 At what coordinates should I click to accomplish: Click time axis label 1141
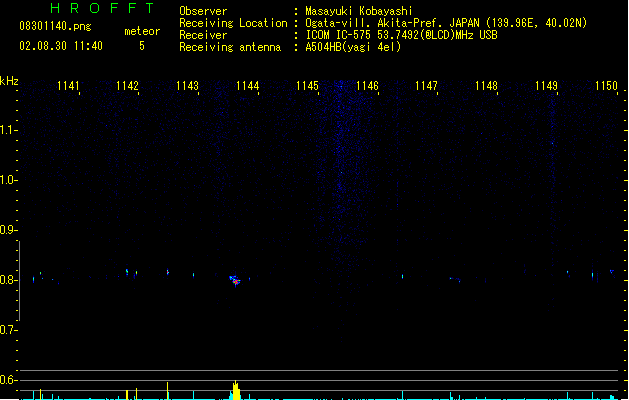click(x=68, y=86)
